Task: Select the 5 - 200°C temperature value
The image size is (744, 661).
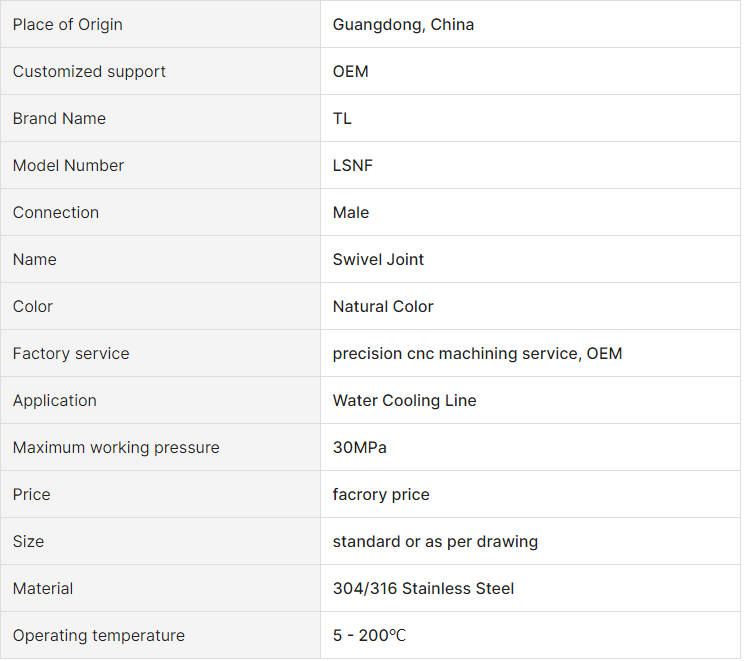Action: coord(370,635)
